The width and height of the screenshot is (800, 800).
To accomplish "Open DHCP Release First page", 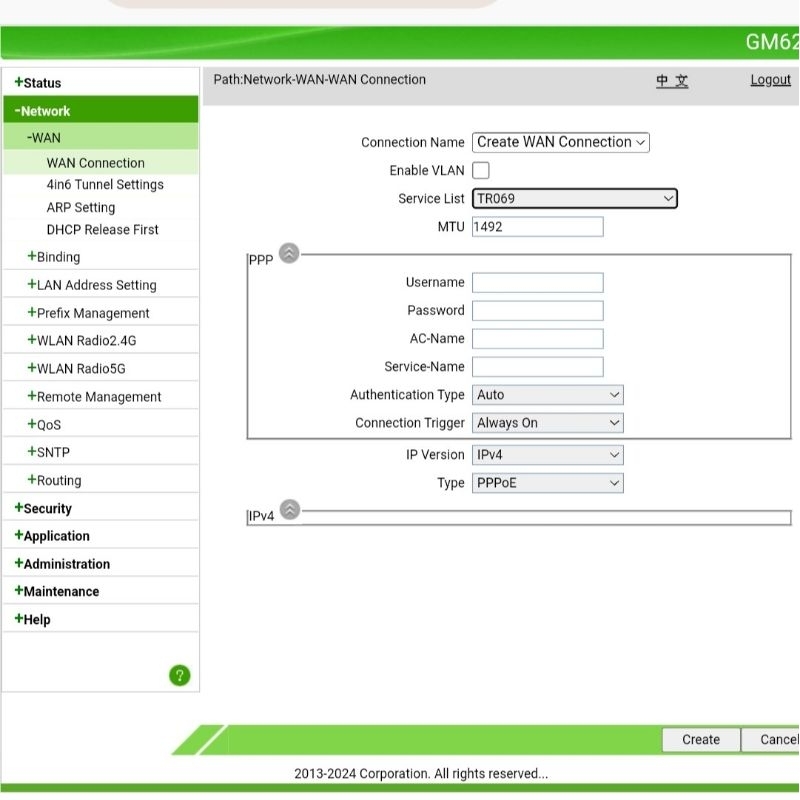I will pos(103,230).
